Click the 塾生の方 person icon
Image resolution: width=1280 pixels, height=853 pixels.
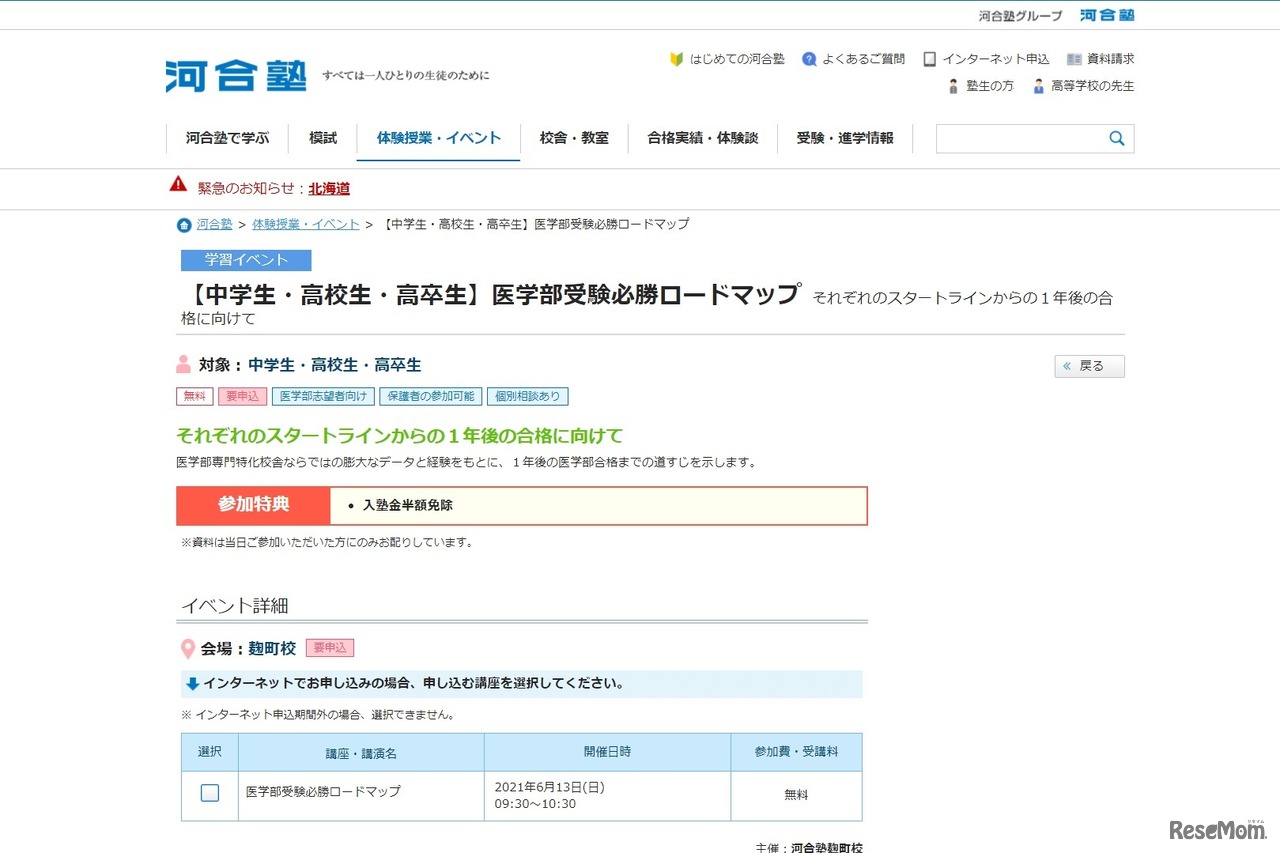click(953, 86)
